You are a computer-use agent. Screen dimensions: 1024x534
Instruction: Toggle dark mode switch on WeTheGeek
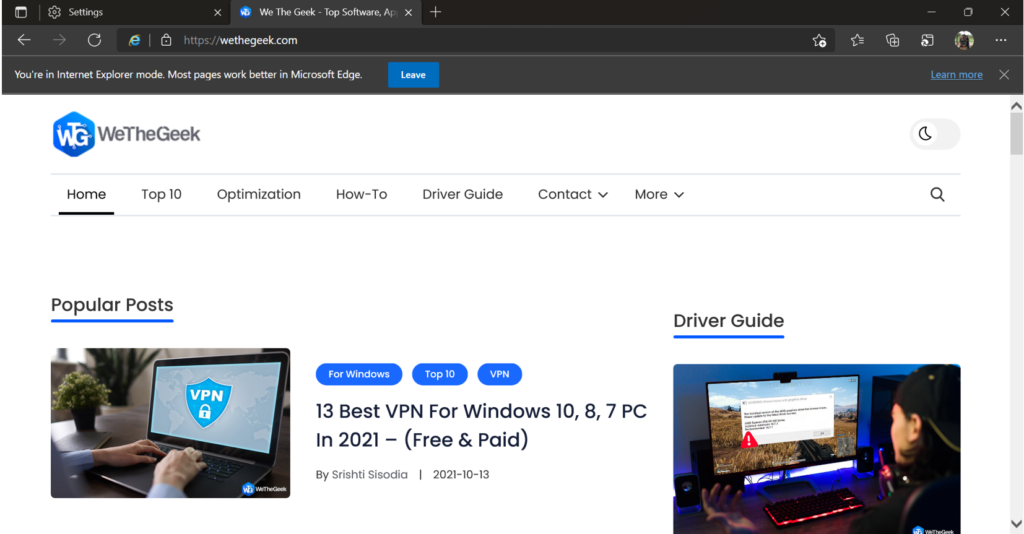click(935, 134)
